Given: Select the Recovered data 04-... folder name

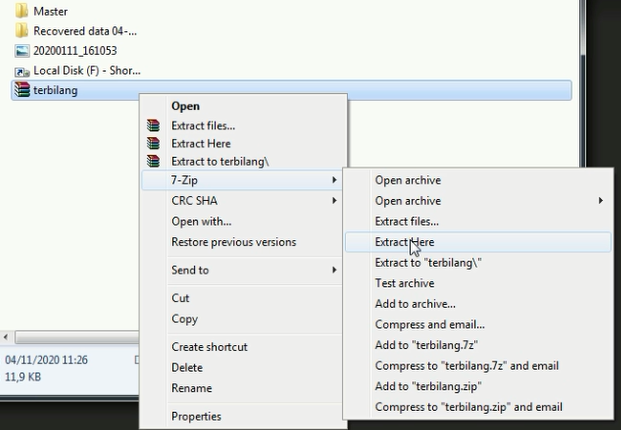Looking at the screenshot, I should click(x=85, y=31).
